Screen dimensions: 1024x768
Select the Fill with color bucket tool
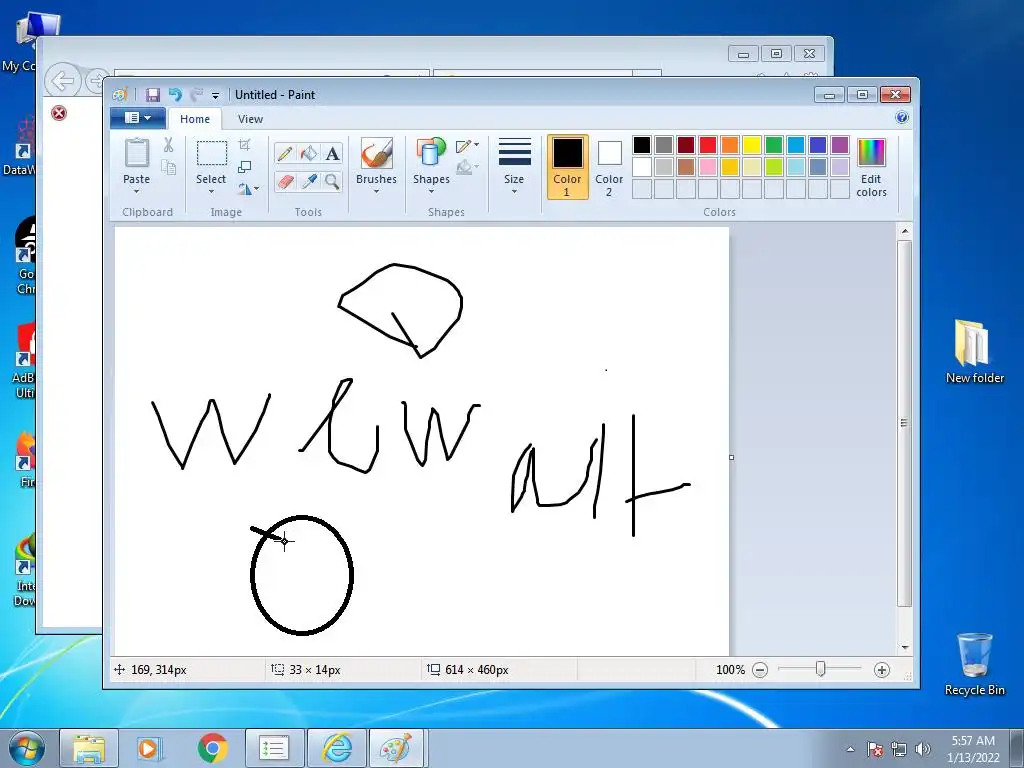pyautogui.click(x=308, y=153)
